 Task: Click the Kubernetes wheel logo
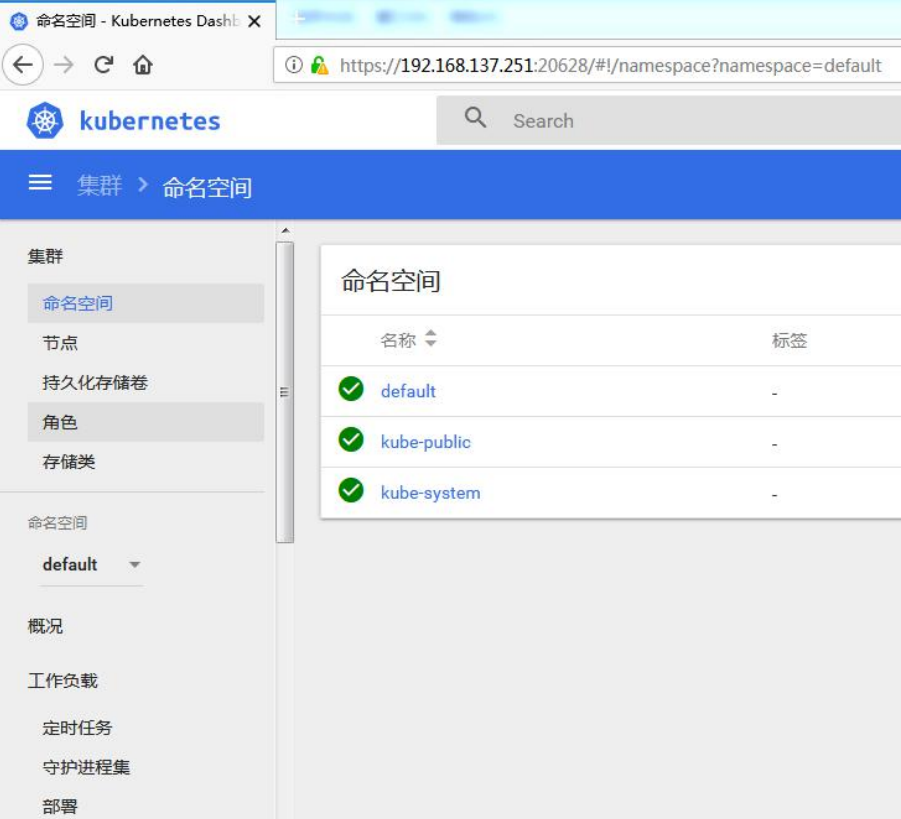(x=45, y=121)
